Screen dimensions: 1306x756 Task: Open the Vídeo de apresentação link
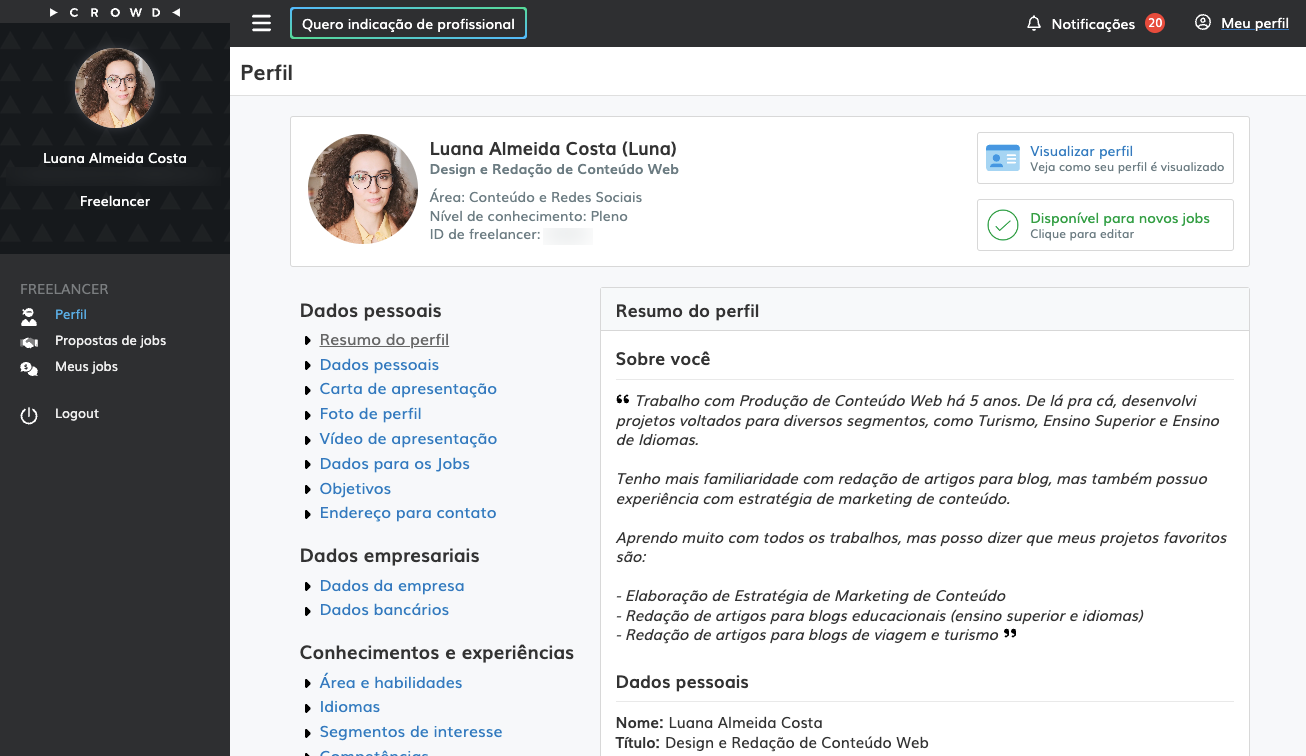[x=408, y=439]
